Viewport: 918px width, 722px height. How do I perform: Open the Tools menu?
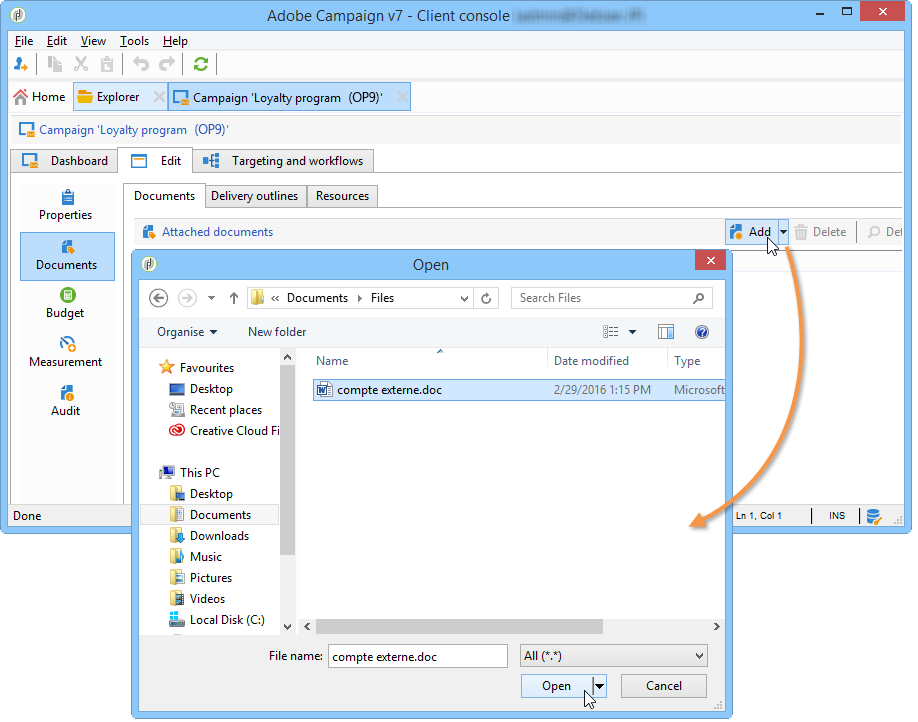135,41
